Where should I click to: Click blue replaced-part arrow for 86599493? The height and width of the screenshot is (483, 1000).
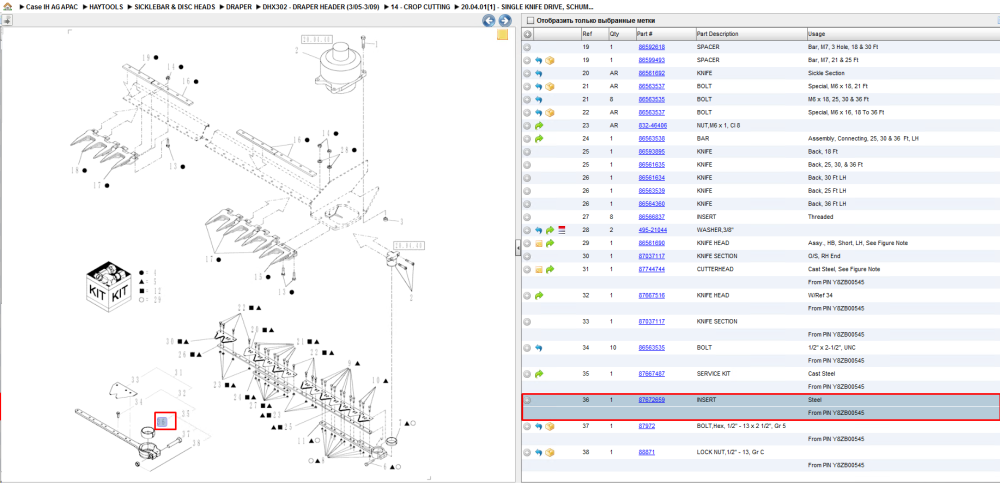coord(539,60)
